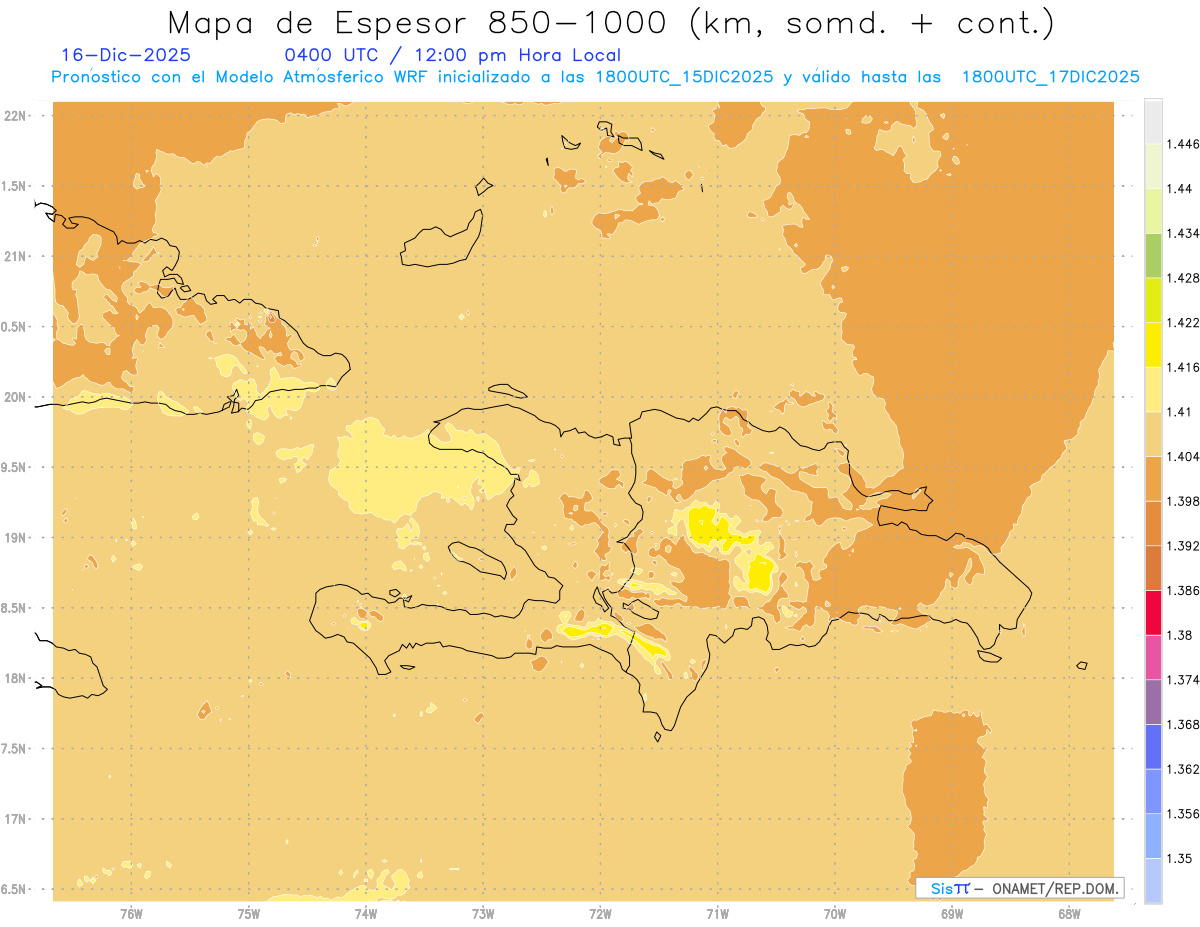Screen dimensions: 1200x927
Task: Click the colorbar value '1.434'
Action: pyautogui.click(x=1183, y=233)
